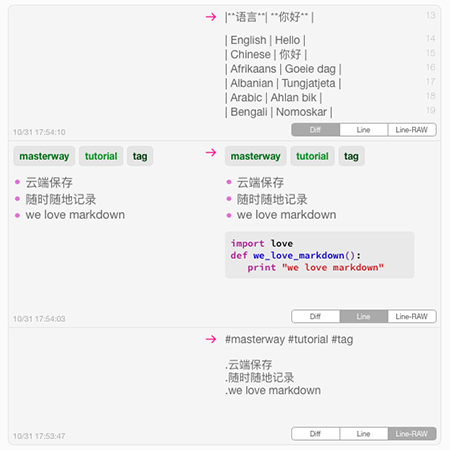Switch 17:54:03 revision to Line-RAW view
This screenshot has width=450, height=450.
point(412,316)
